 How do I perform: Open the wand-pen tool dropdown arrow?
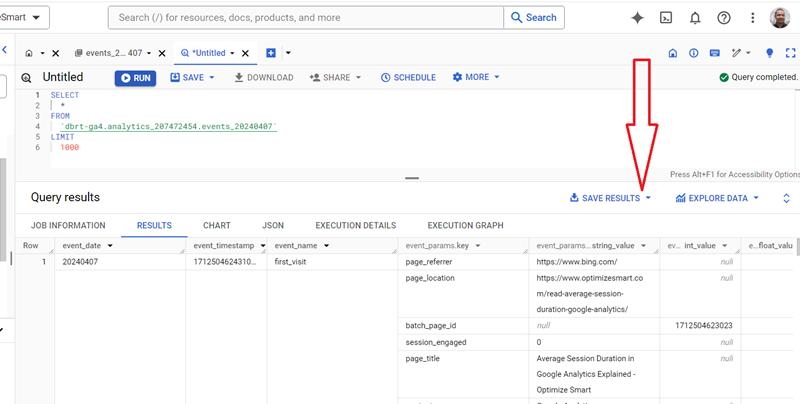pos(748,53)
